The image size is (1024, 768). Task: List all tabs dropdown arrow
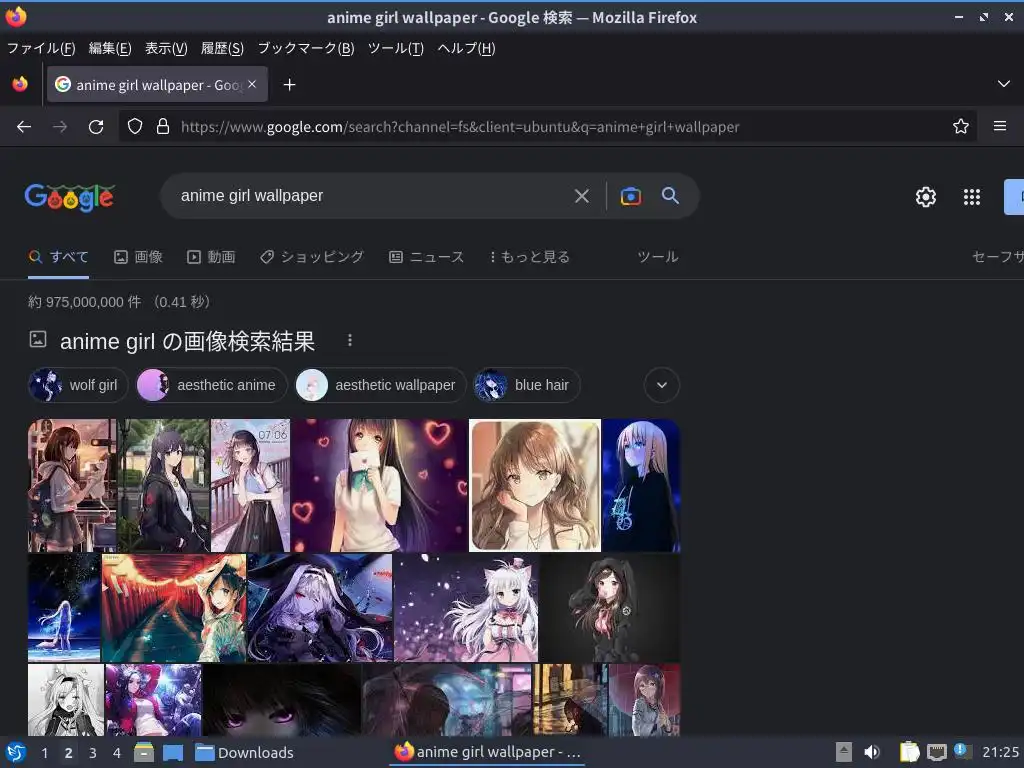1004,84
